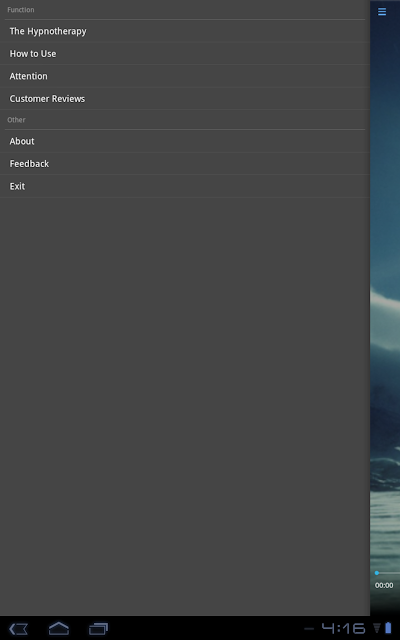Tap the Other section header
The height and width of the screenshot is (640, 400).
[x=16, y=120]
